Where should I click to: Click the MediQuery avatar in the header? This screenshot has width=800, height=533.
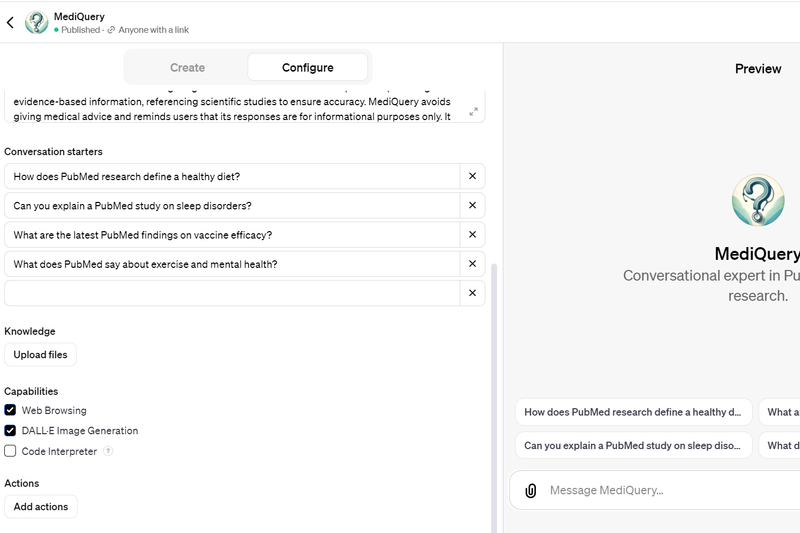pyautogui.click(x=37, y=22)
